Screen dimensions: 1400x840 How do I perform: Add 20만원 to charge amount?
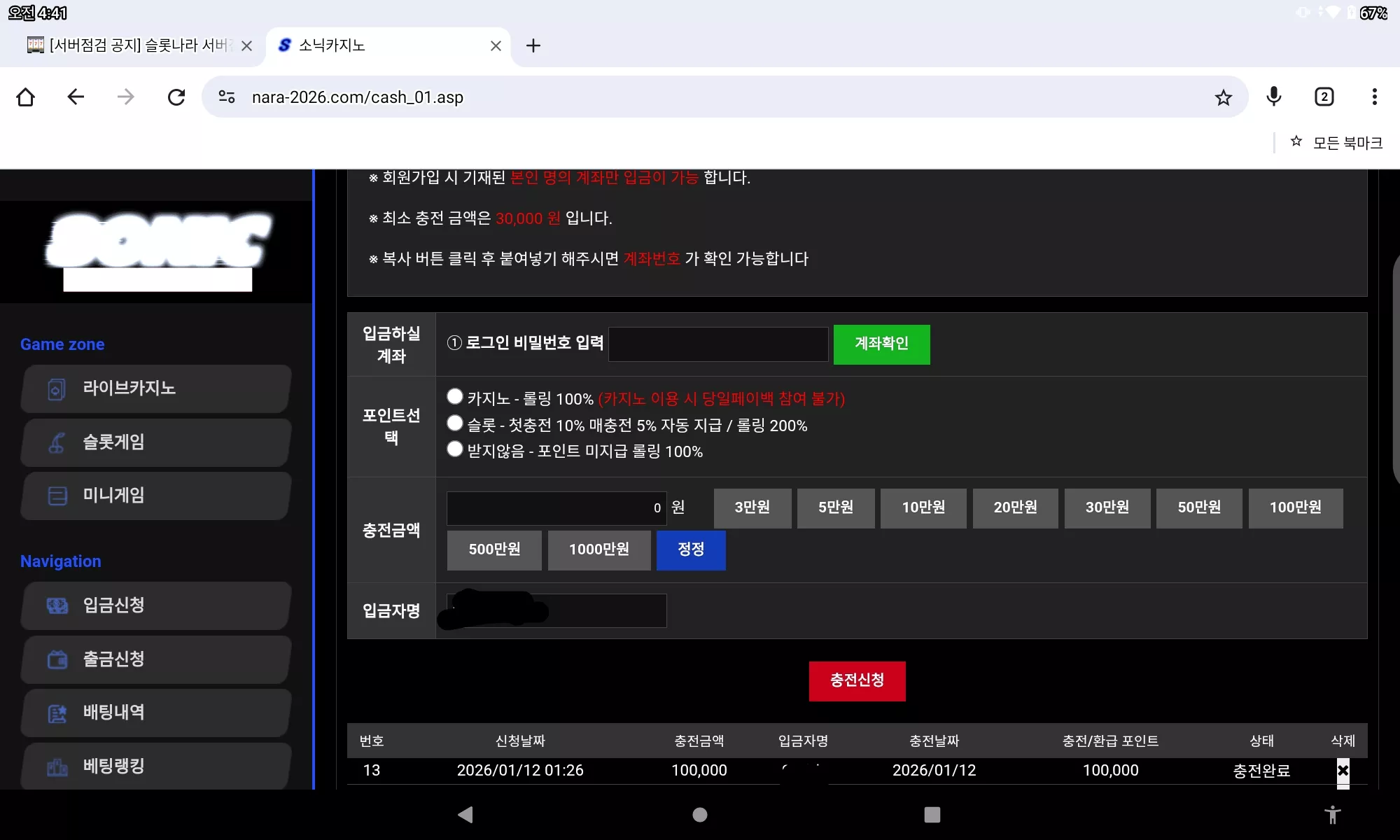(x=1015, y=507)
